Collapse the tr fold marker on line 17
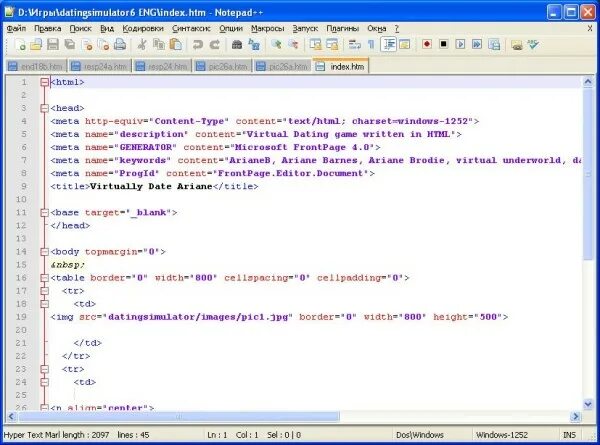Image resolution: width=600 pixels, height=445 pixels. (x=44, y=291)
